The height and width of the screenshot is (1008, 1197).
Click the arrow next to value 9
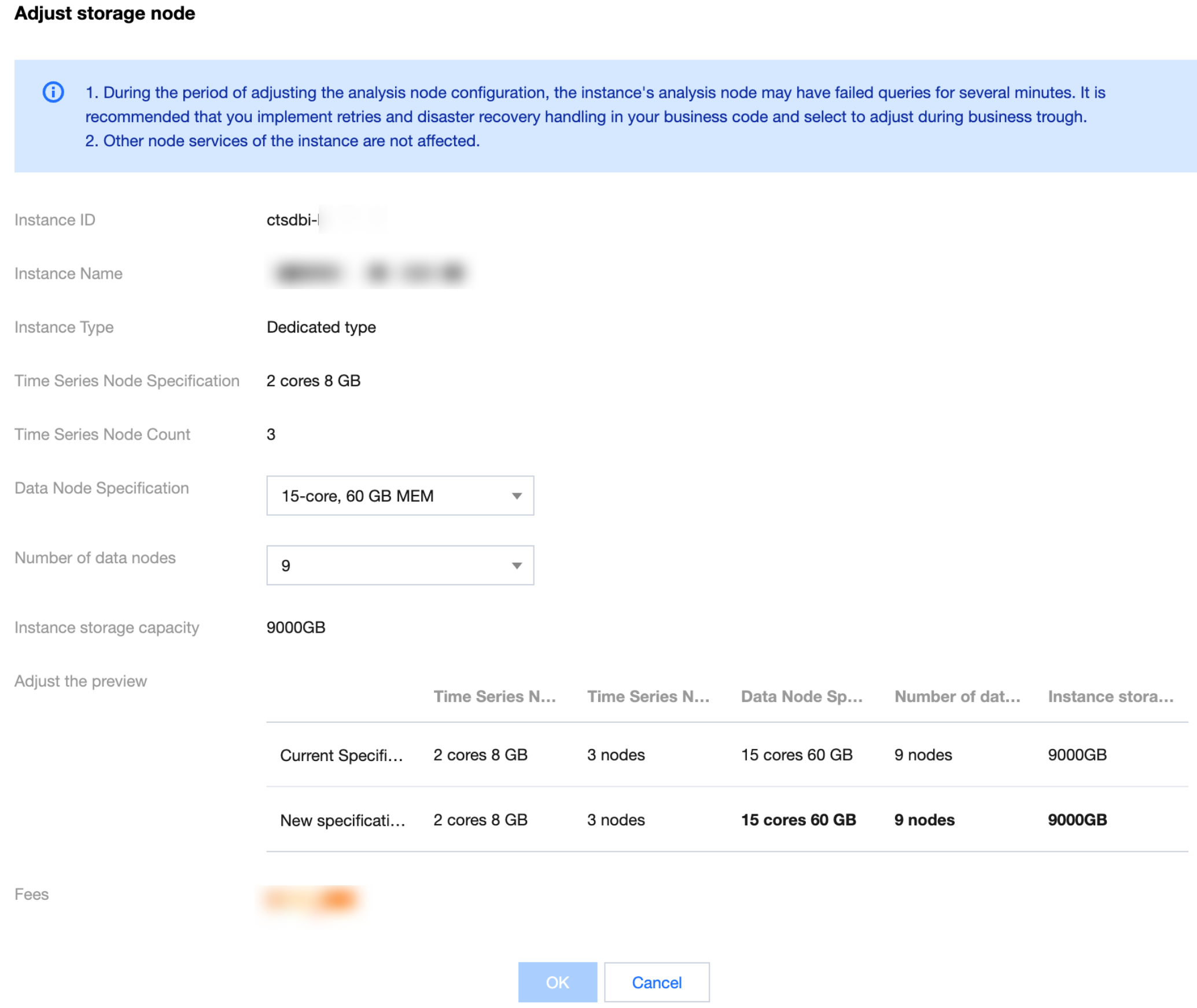[x=517, y=565]
